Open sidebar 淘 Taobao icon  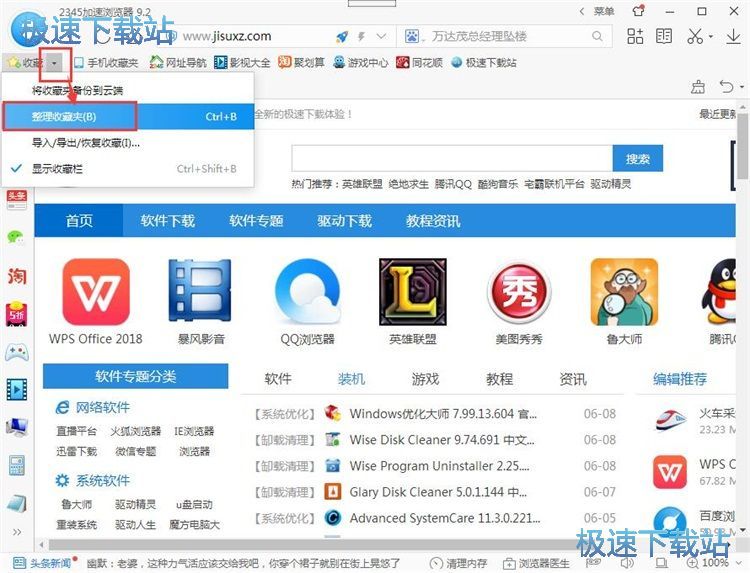coord(17,275)
